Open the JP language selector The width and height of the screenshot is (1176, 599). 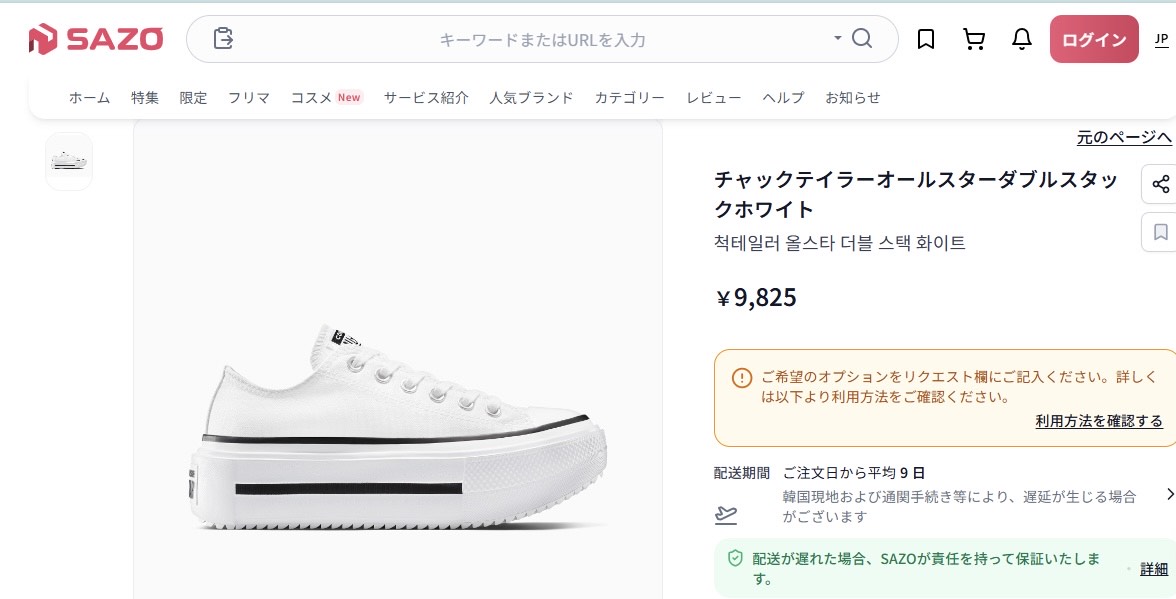point(1162,39)
